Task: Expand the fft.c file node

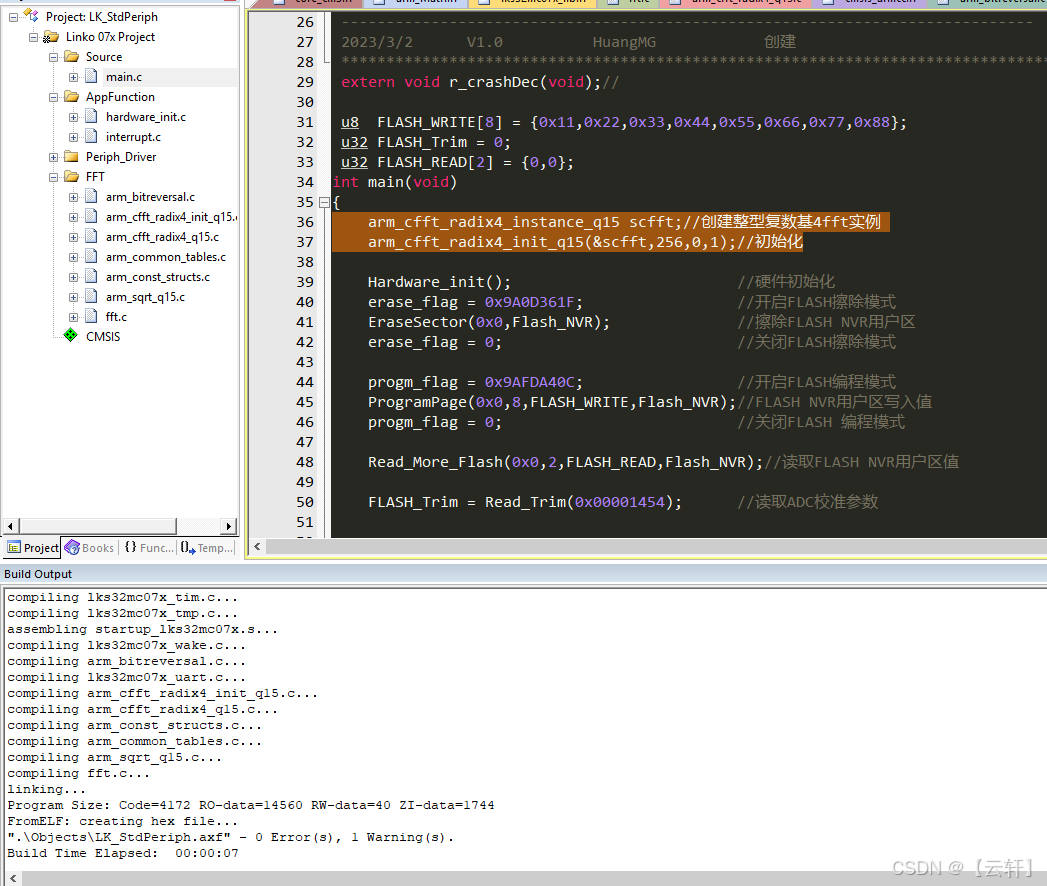Action: coord(73,317)
